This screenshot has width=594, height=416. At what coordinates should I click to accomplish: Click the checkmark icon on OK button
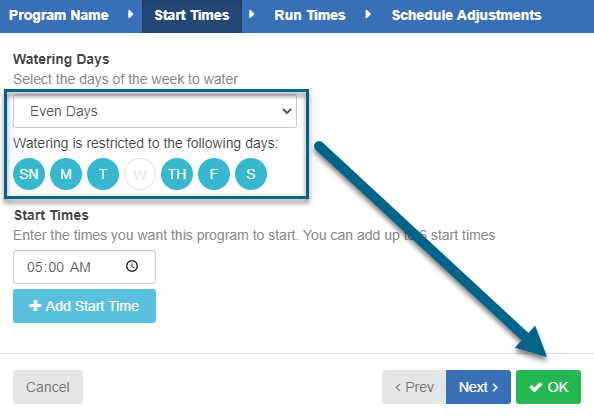click(536, 387)
